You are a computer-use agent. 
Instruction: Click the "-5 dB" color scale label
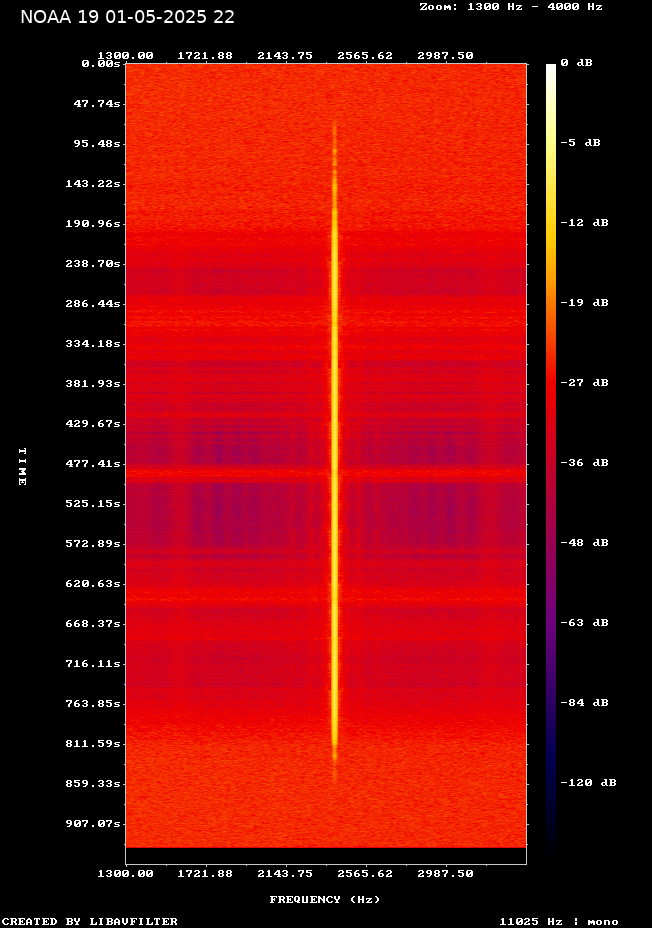580,143
